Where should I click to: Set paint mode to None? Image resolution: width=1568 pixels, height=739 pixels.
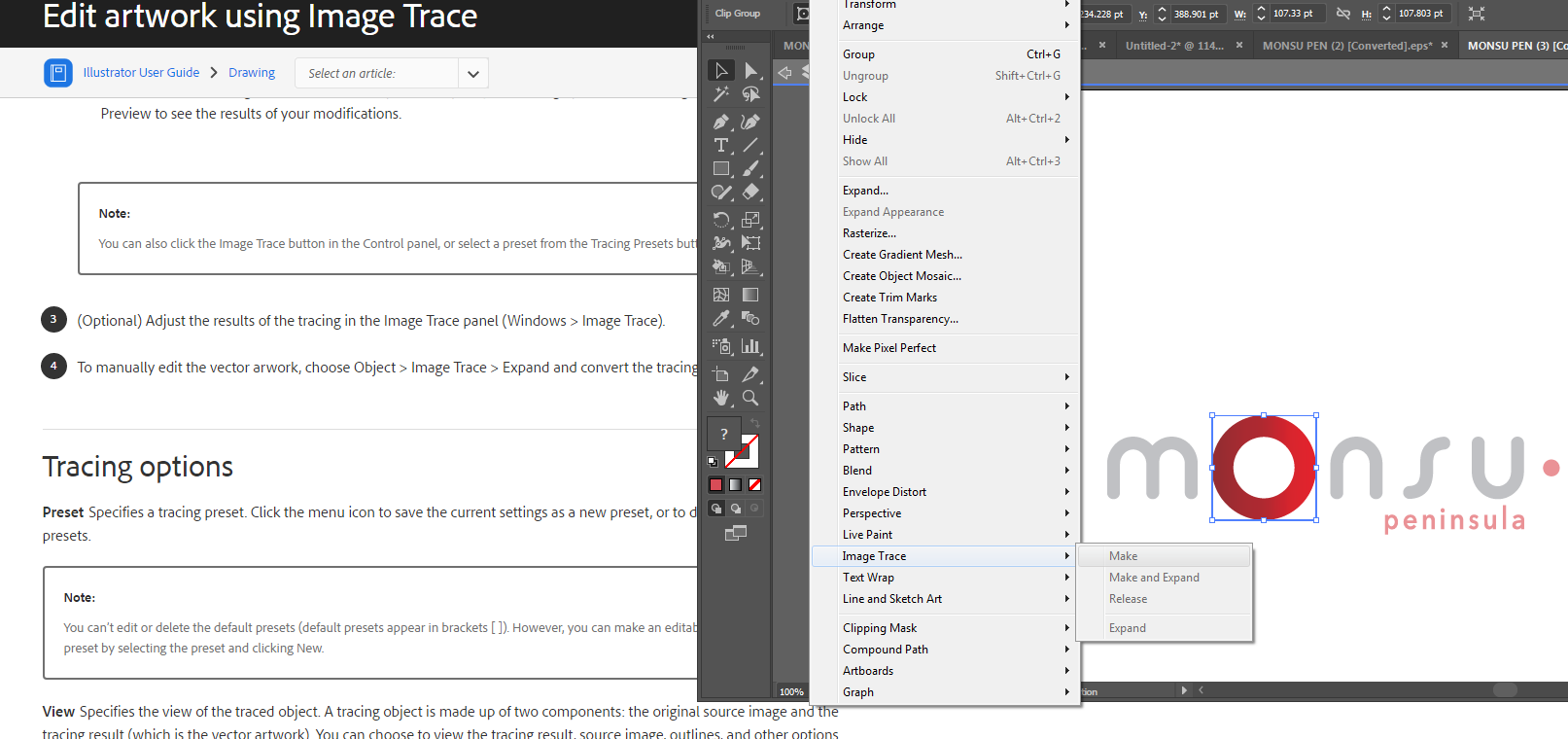pyautogui.click(x=754, y=484)
